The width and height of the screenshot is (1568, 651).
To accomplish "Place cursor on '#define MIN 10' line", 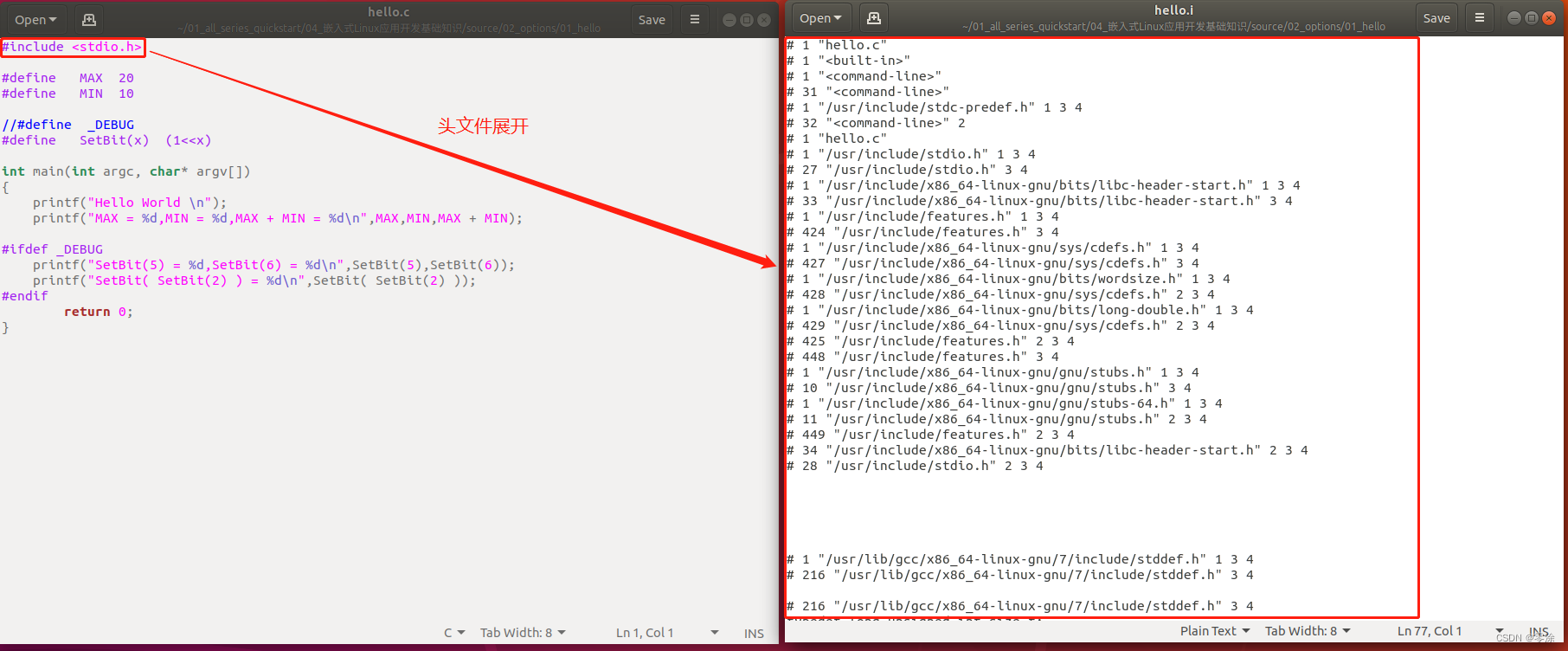I will tap(67, 93).
